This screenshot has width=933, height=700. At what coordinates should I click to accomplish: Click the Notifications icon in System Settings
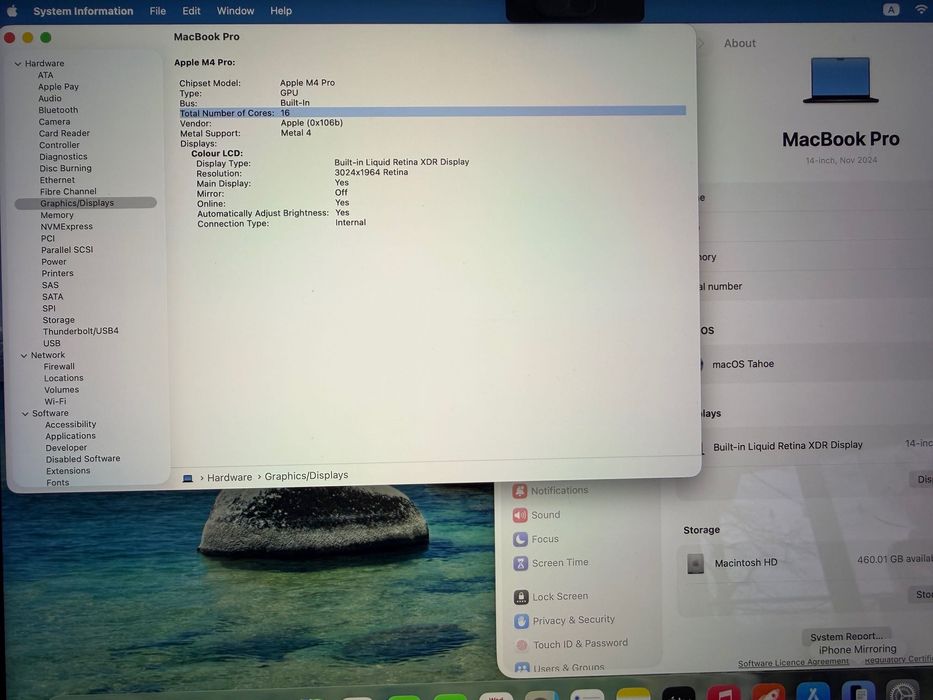520,490
